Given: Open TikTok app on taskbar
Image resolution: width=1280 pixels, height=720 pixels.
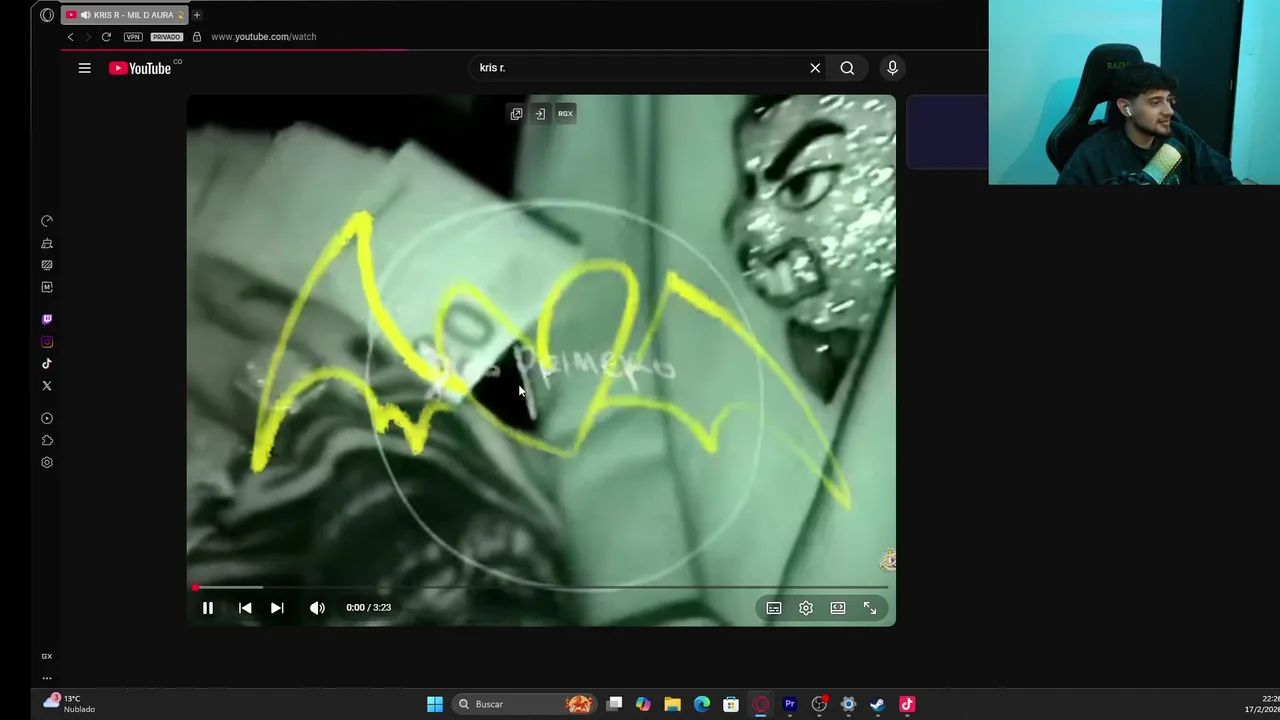Looking at the screenshot, I should 907,704.
